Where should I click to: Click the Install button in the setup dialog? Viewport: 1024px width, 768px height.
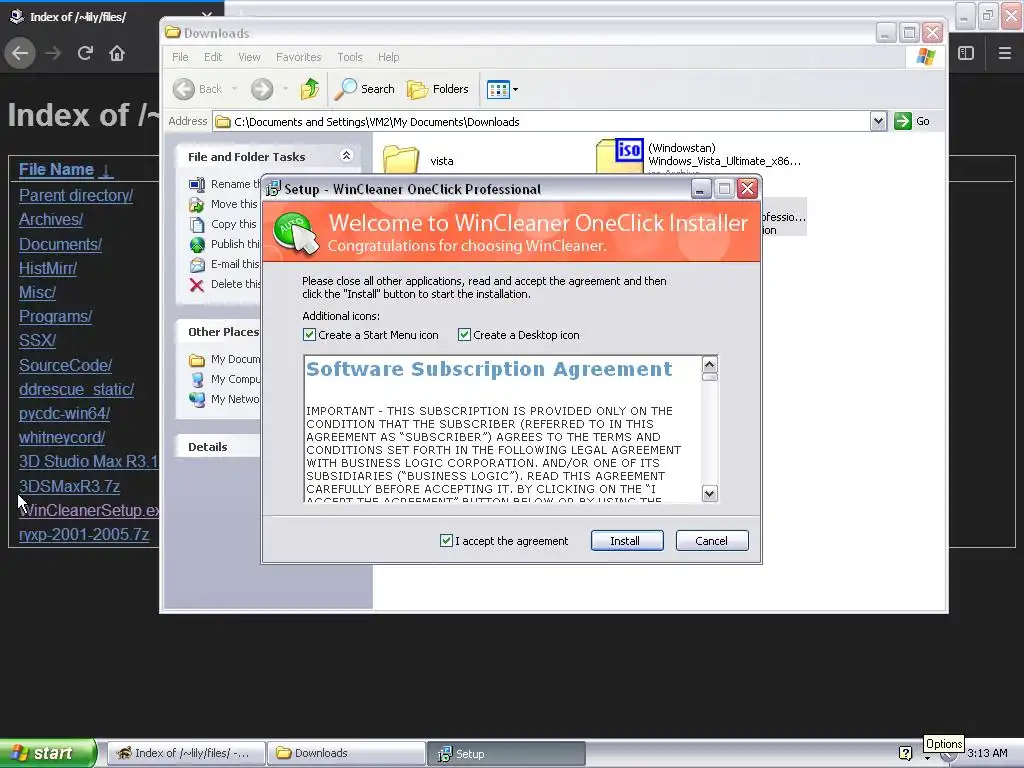tap(627, 541)
